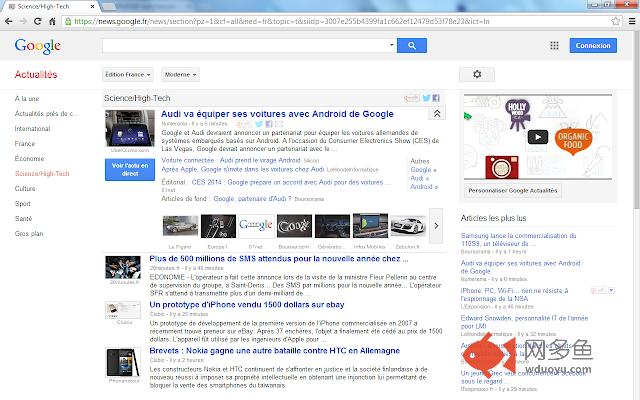The height and width of the screenshot is (400, 640).
Task: Select Science/High-Tech in the sidebar
Action: click(x=42, y=173)
